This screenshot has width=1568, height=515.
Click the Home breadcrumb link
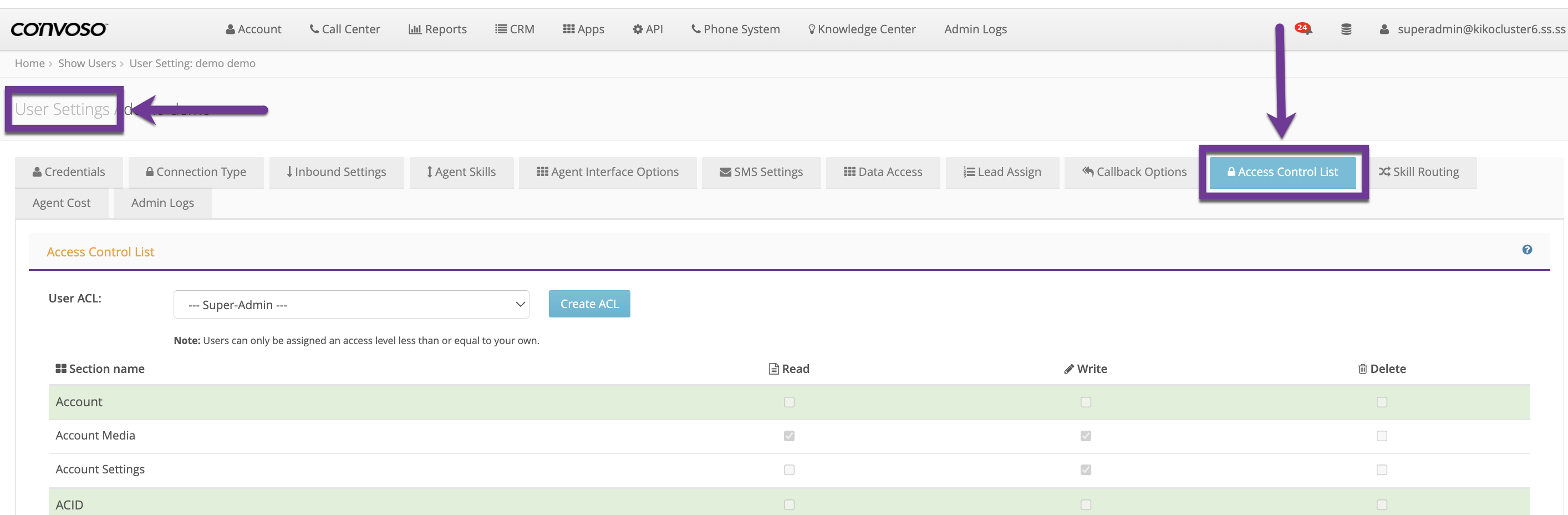click(x=29, y=63)
